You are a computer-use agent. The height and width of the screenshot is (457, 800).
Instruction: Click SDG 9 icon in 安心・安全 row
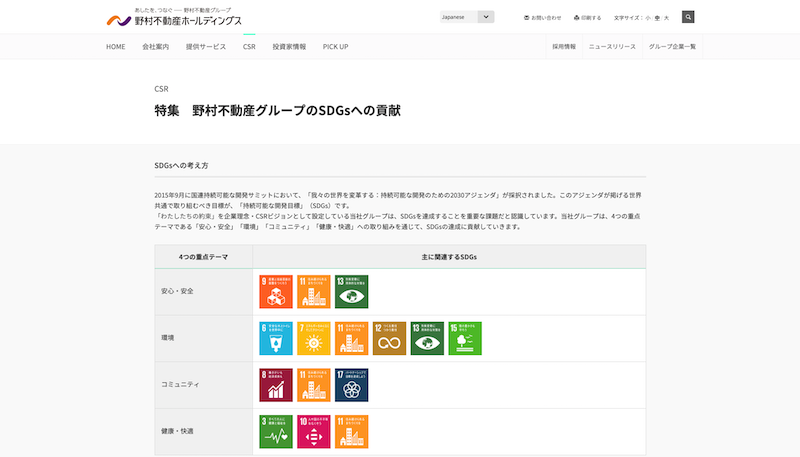click(x=276, y=292)
